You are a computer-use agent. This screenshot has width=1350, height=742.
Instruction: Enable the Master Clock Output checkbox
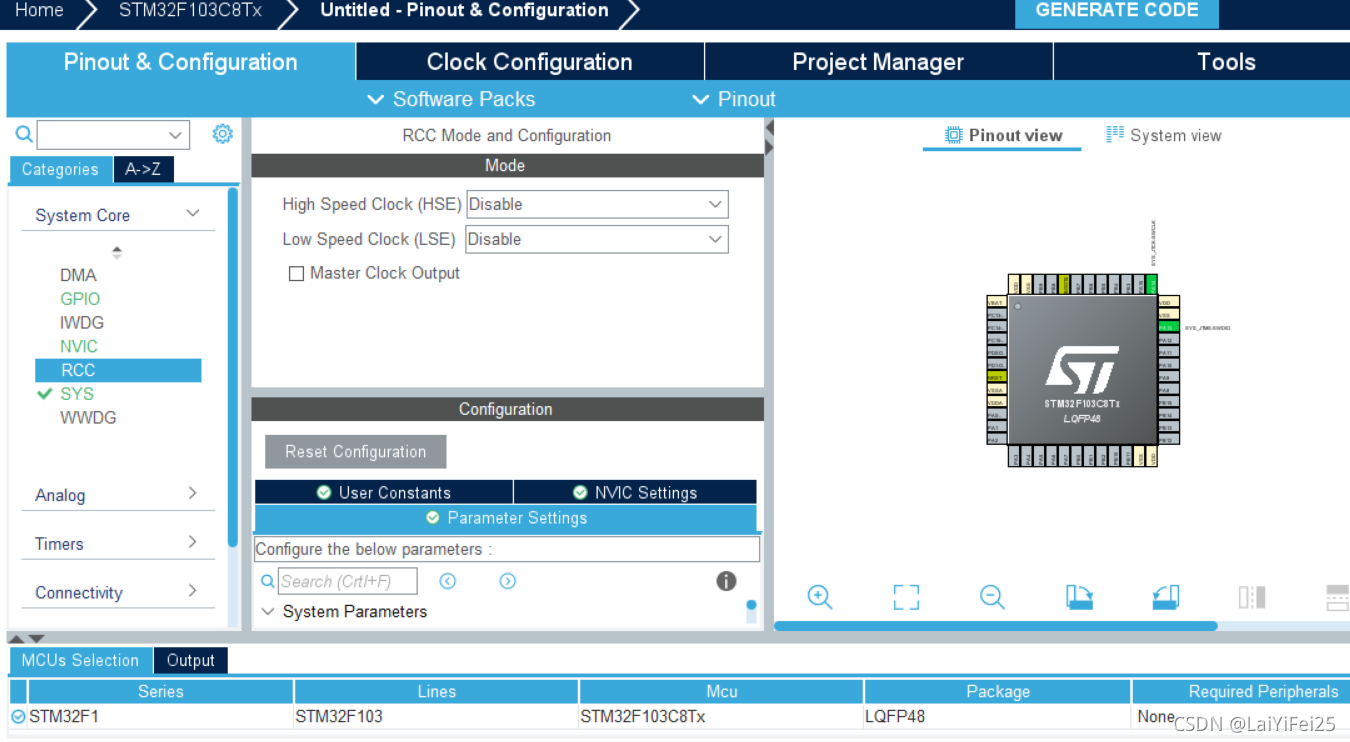point(296,273)
